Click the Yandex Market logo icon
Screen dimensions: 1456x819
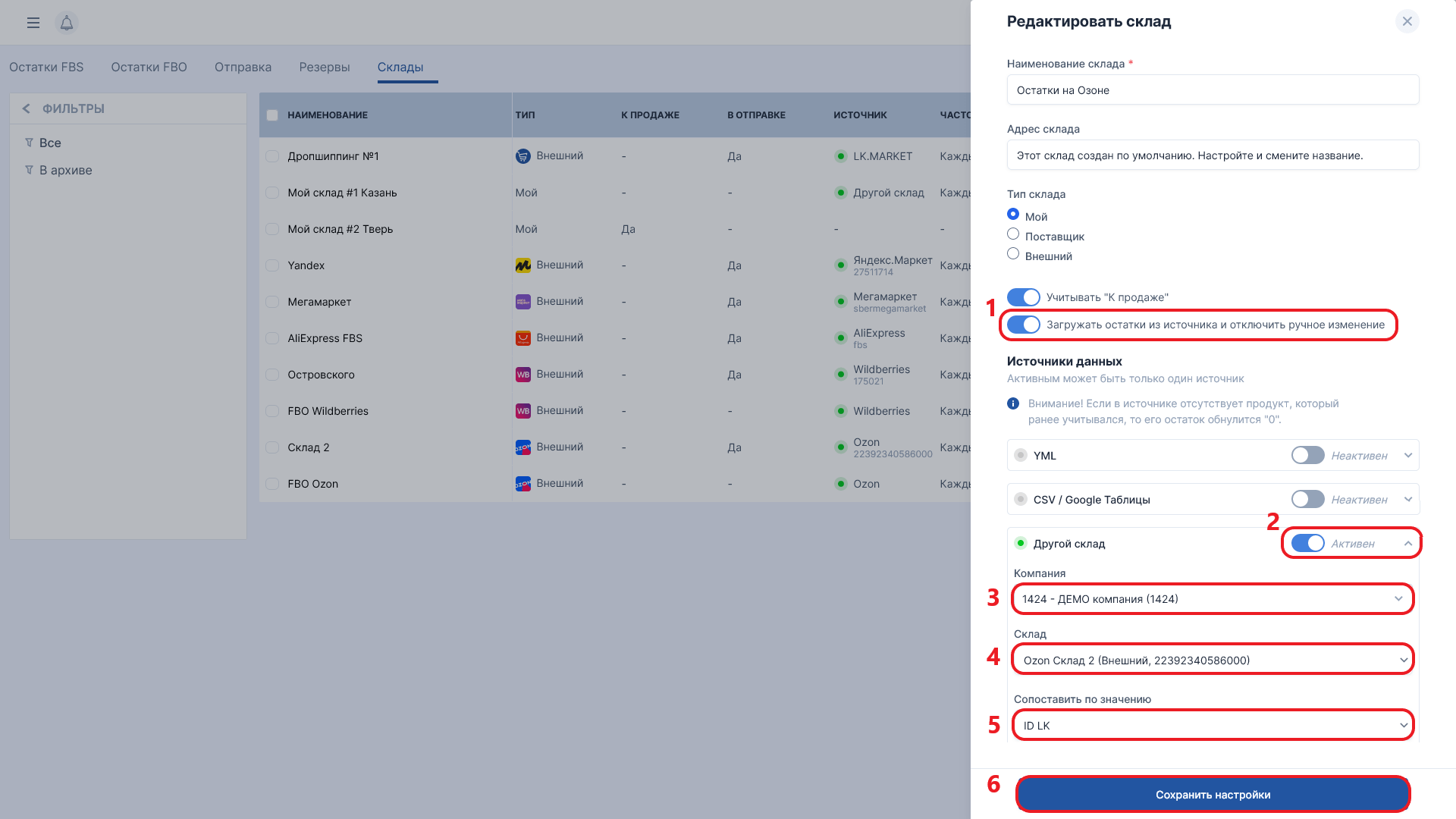coord(523,265)
